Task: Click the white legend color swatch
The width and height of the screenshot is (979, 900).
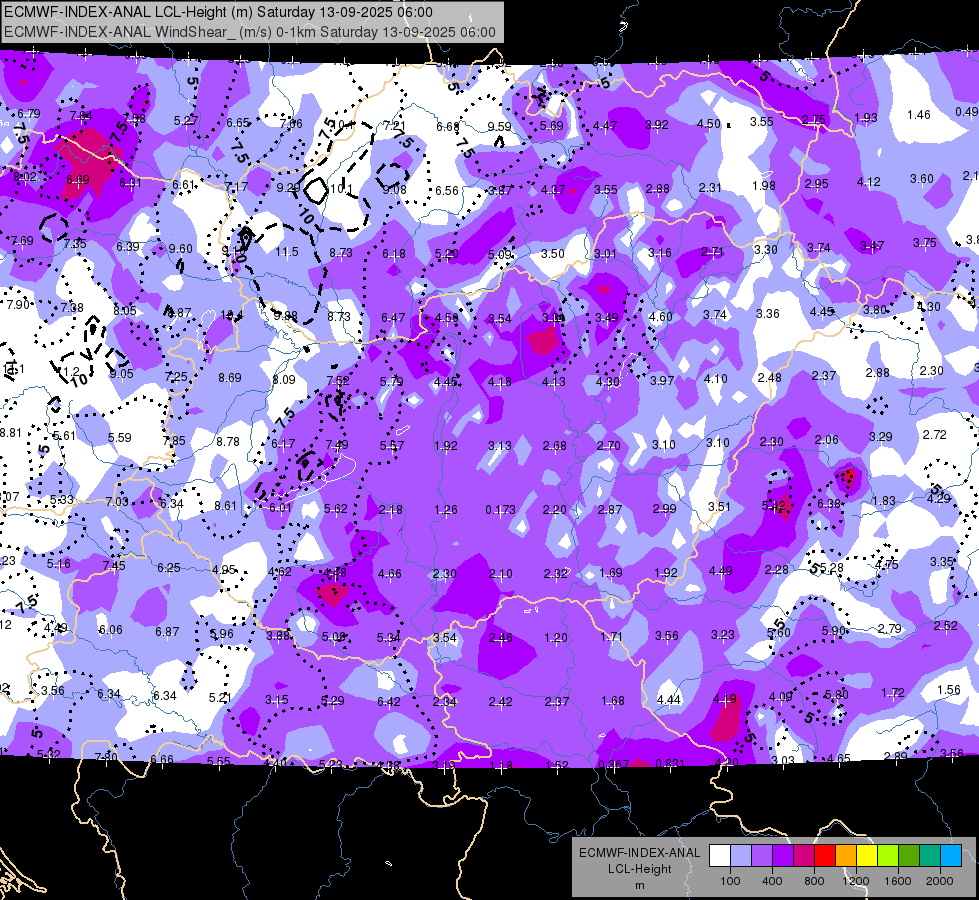Action: pyautogui.click(x=720, y=855)
